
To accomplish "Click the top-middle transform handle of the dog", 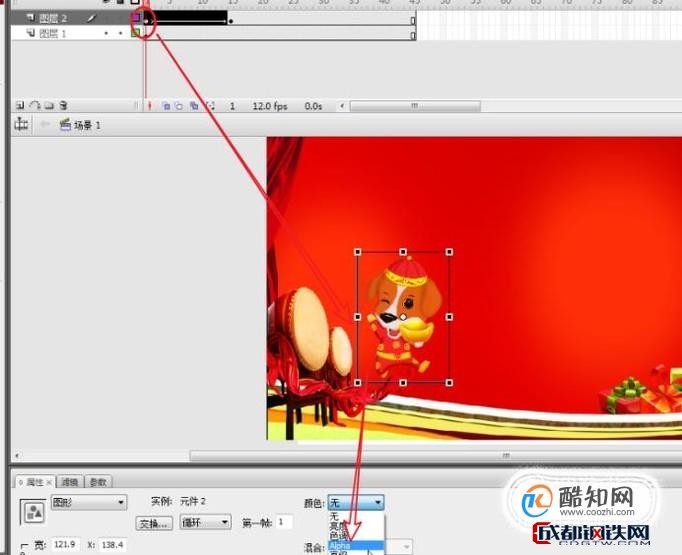I will click(403, 252).
